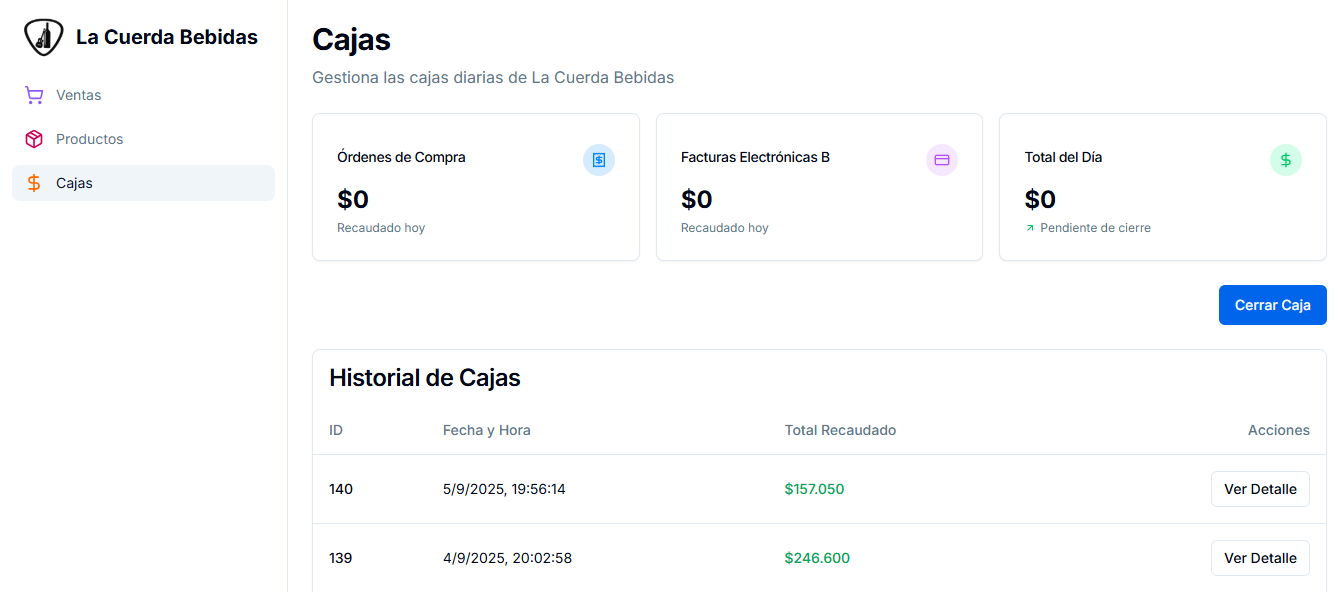Open Ver Detalle for caja 139
The width and height of the screenshot is (1339, 592).
[1260, 558]
